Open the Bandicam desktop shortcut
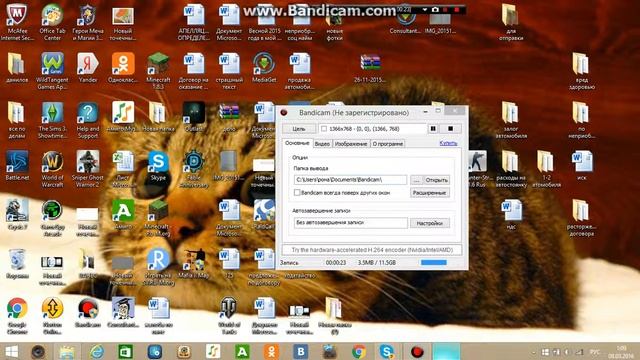640x360 pixels. point(88,313)
